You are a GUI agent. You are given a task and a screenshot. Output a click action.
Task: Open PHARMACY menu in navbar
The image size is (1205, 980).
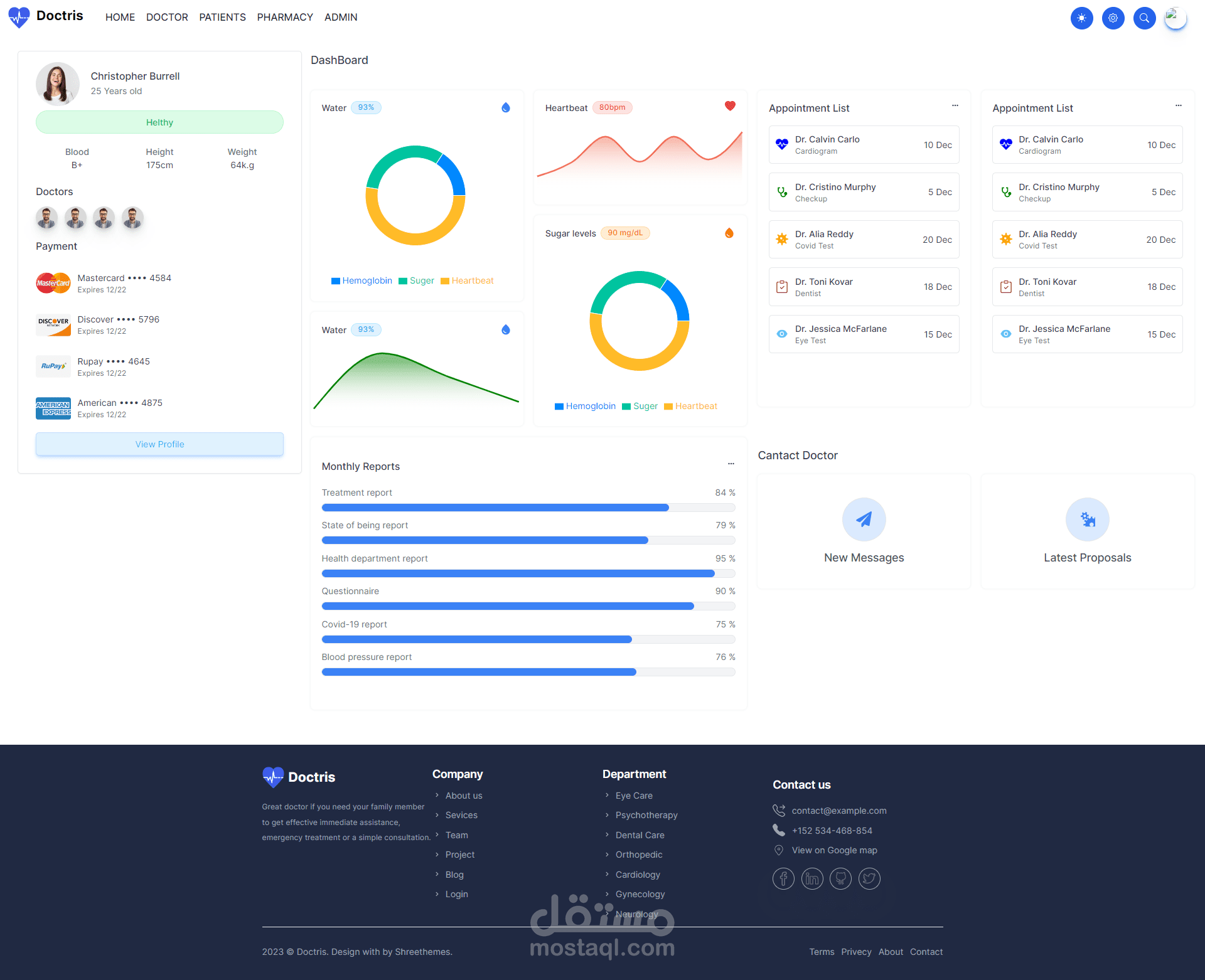click(x=285, y=18)
